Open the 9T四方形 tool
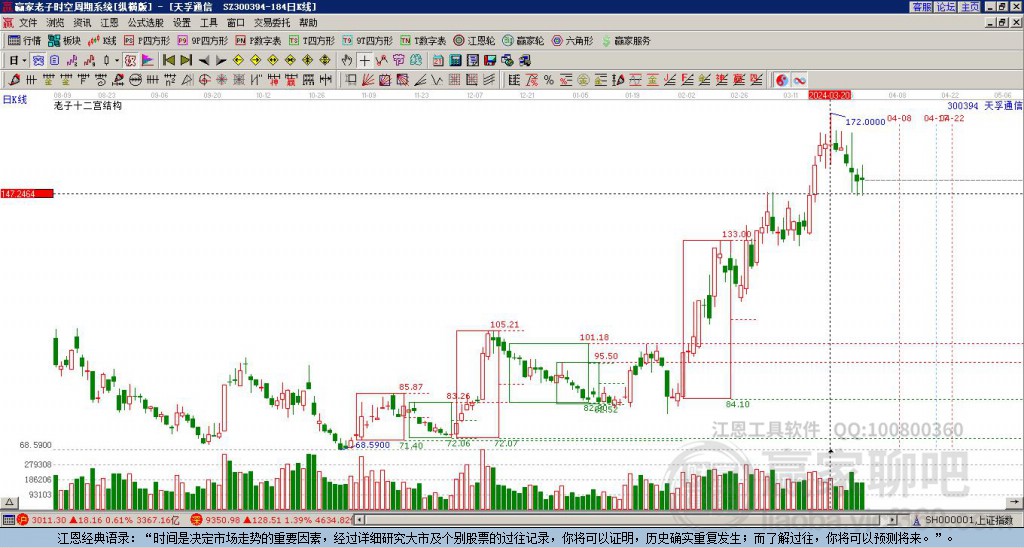The height and width of the screenshot is (548, 1024). pyautogui.click(x=367, y=40)
